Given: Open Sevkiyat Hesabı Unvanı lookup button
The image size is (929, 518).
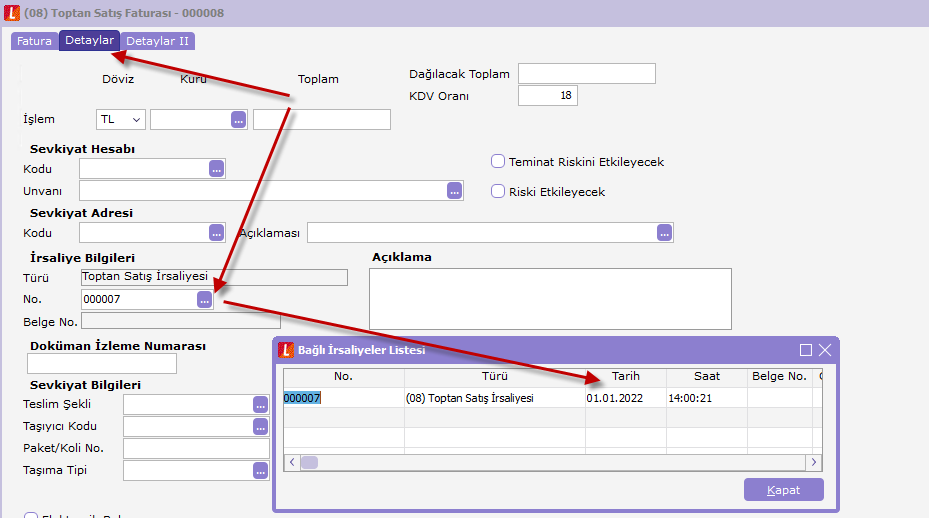Looking at the screenshot, I should [x=454, y=190].
